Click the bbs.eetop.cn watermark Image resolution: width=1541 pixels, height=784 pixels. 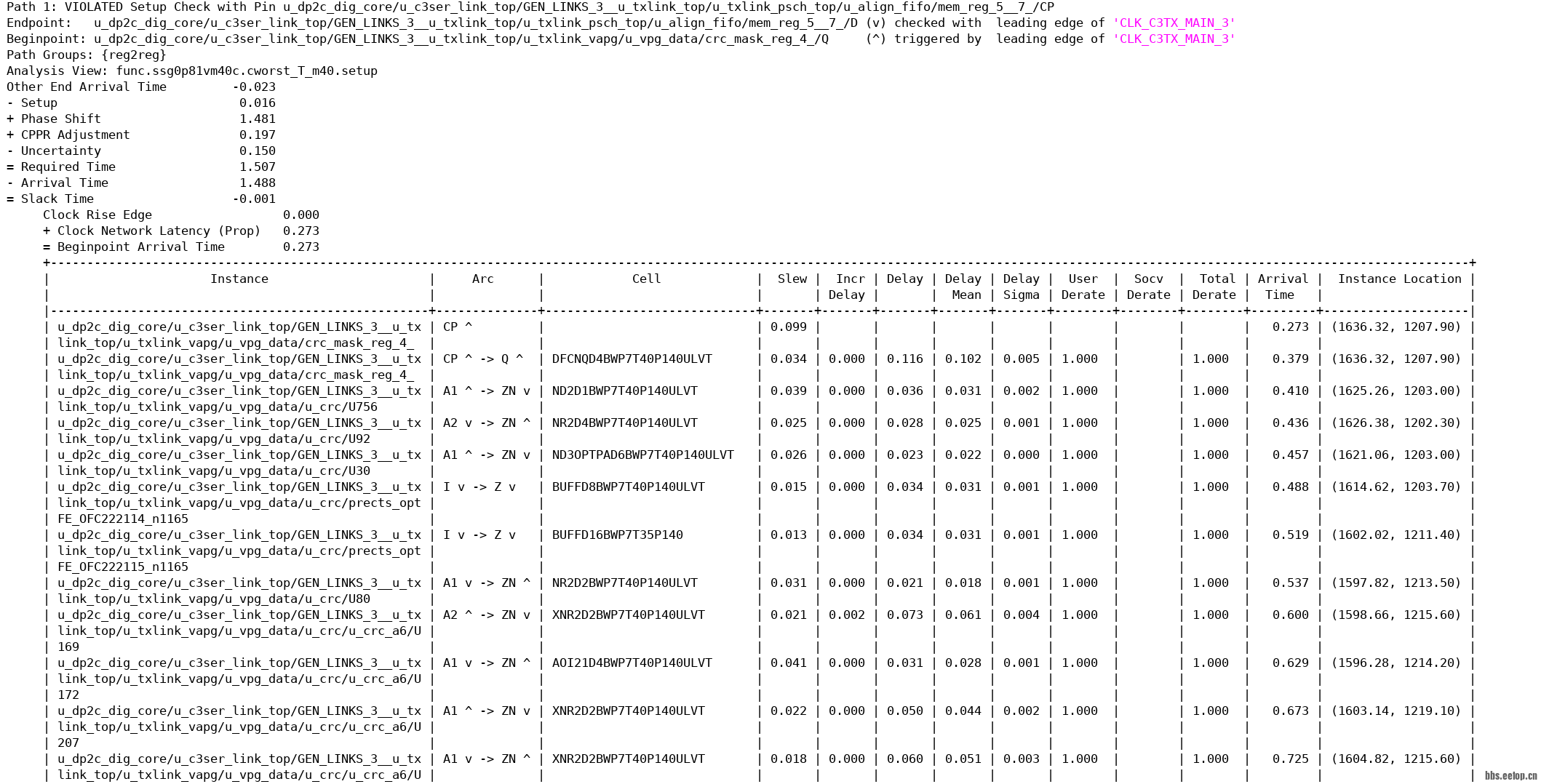[x=1510, y=776]
